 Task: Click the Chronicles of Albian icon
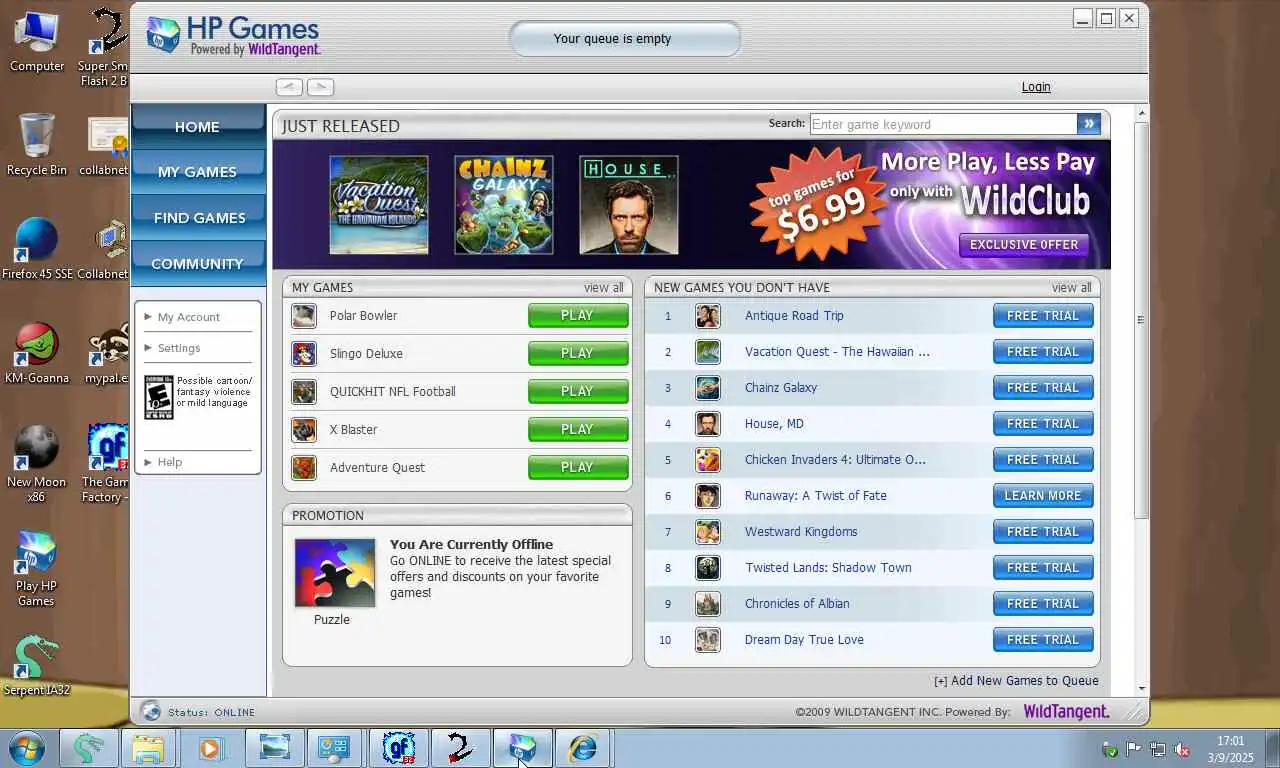(x=708, y=604)
